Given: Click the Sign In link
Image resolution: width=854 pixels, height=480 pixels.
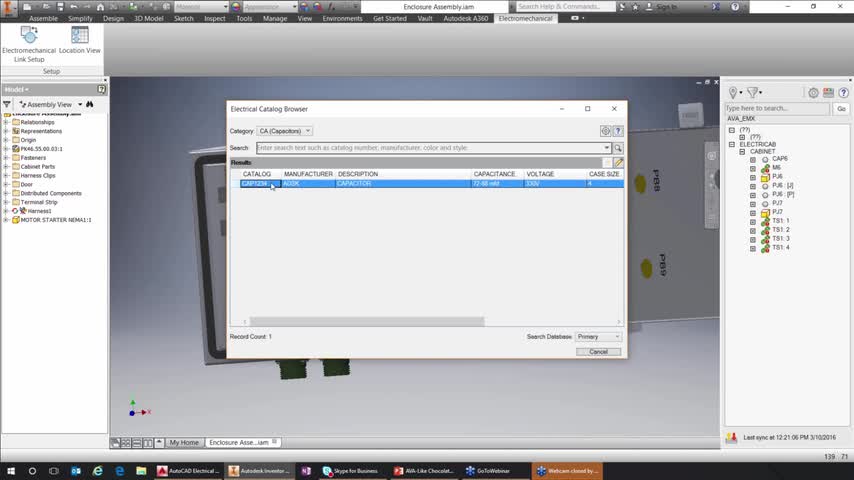Looking at the screenshot, I should [667, 7].
